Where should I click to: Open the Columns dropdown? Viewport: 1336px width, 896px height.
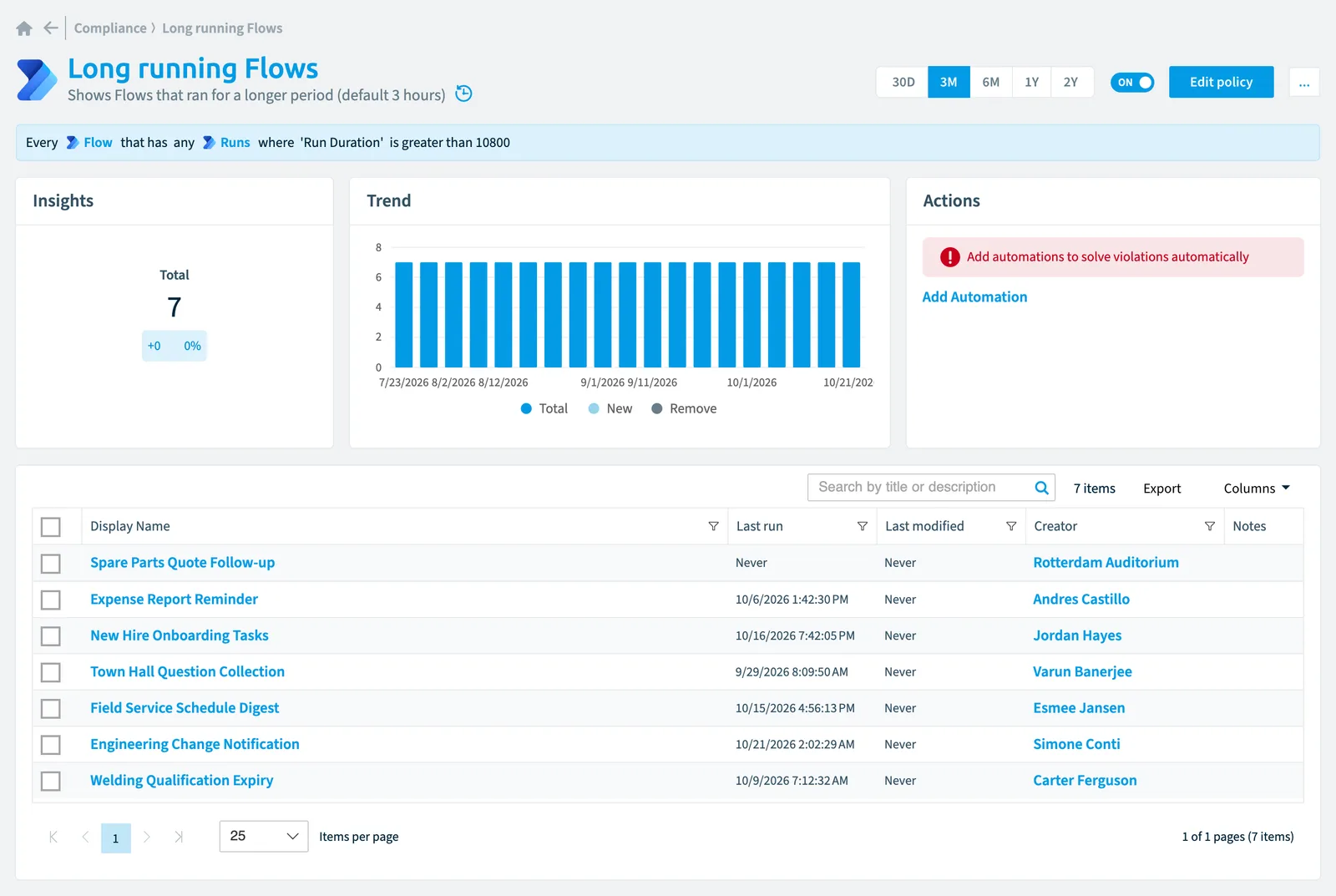[x=1257, y=488]
